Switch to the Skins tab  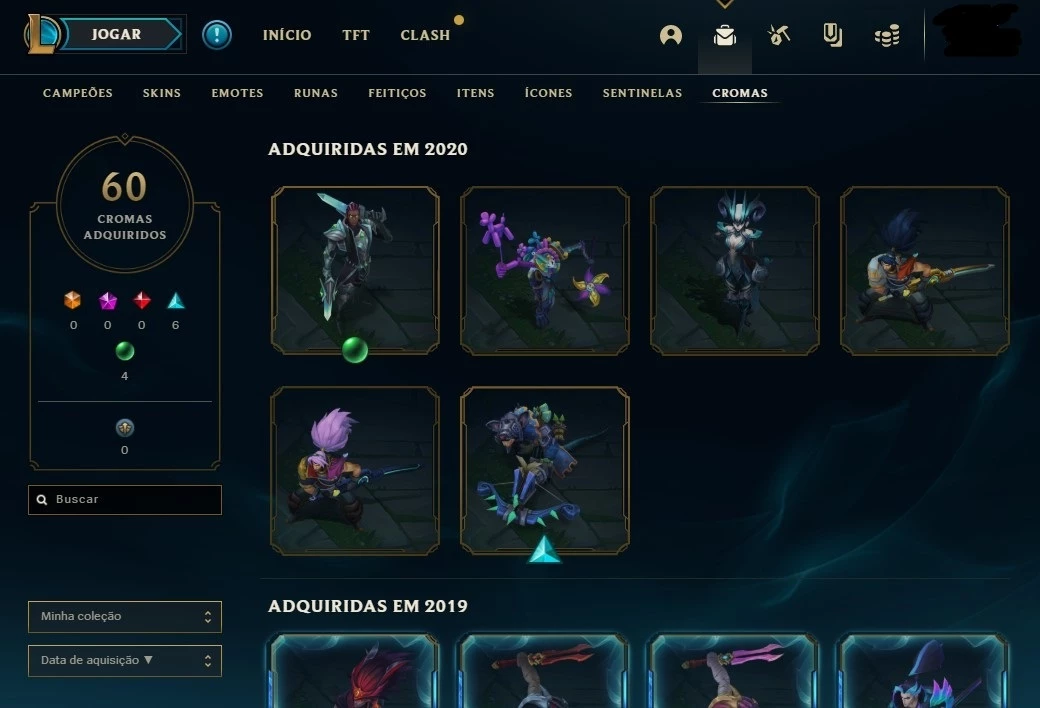(x=162, y=93)
